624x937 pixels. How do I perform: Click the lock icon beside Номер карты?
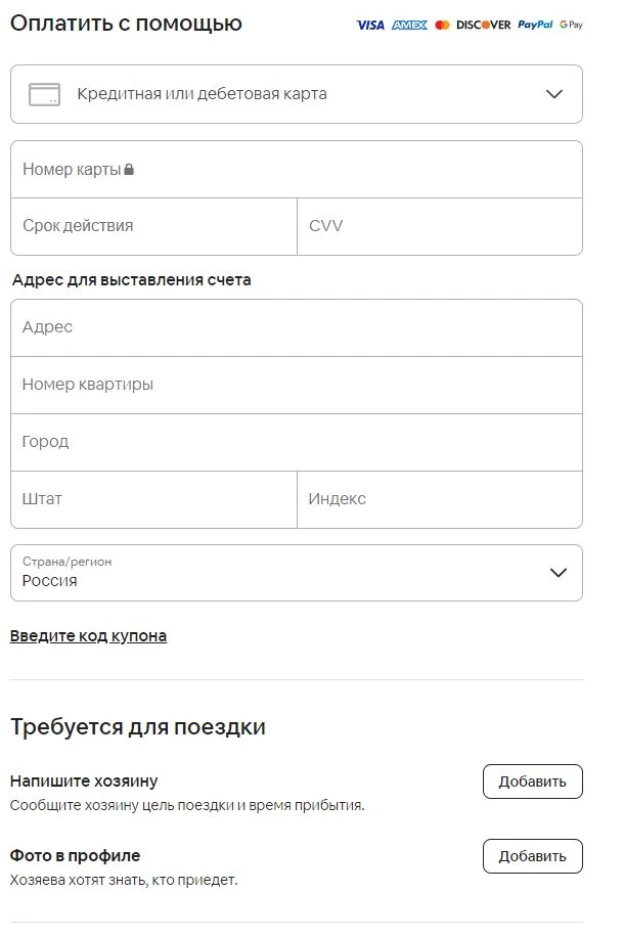pos(129,169)
